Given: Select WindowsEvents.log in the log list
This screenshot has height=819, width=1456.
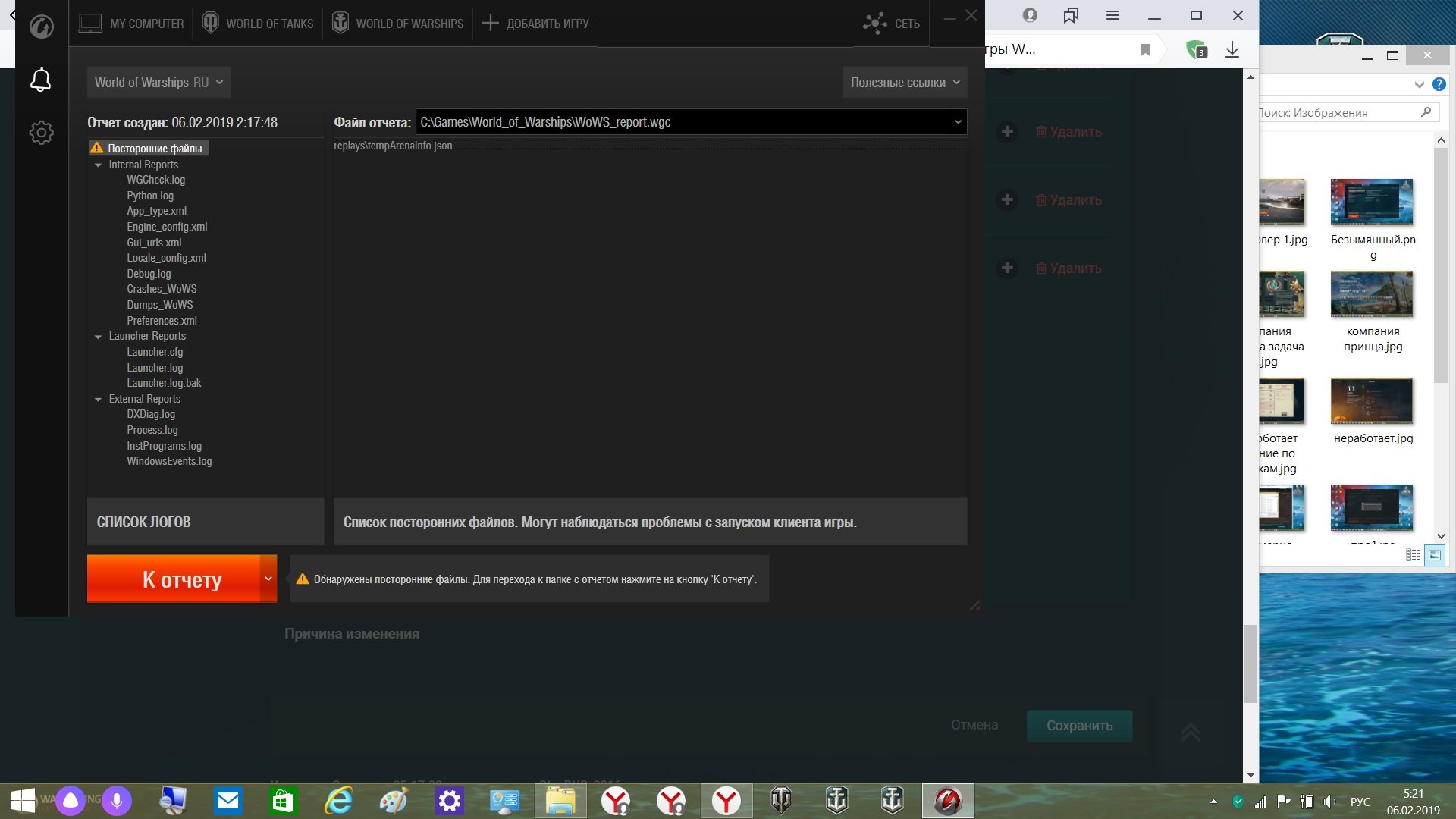Looking at the screenshot, I should 169,461.
